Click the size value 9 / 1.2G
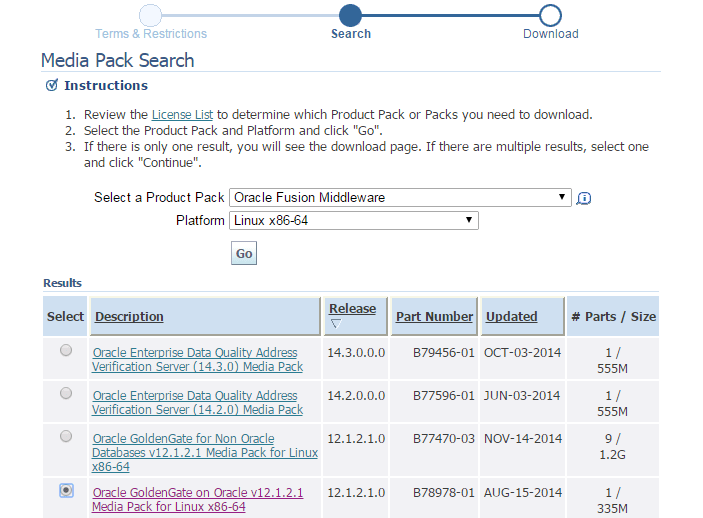 pyautogui.click(x=612, y=447)
